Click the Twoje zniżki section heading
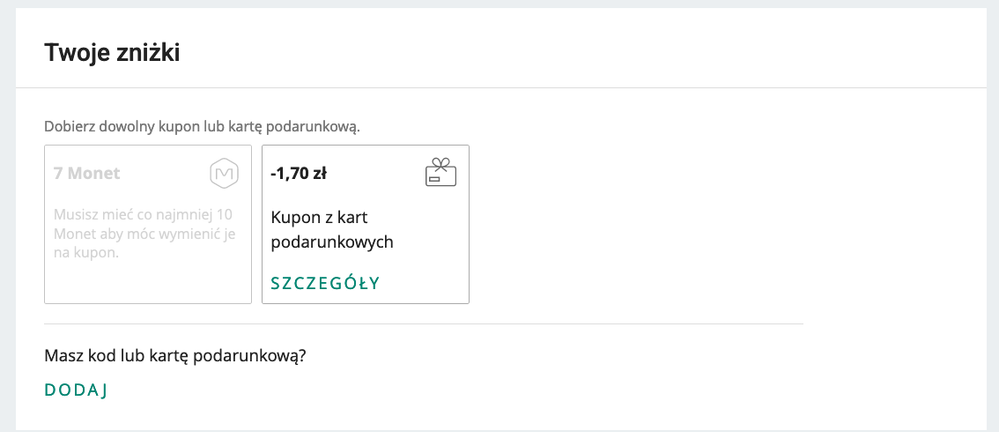Viewport: 999px width, 432px height. 112,54
